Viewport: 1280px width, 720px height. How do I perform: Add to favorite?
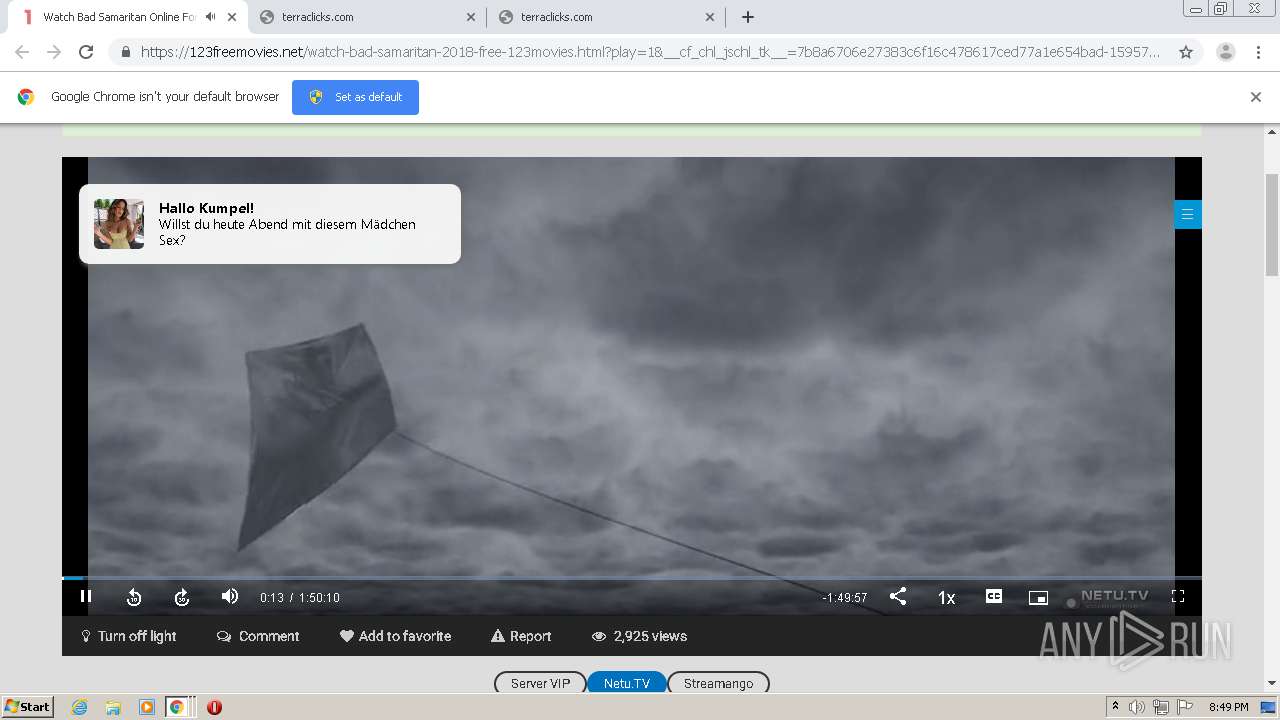pos(395,636)
